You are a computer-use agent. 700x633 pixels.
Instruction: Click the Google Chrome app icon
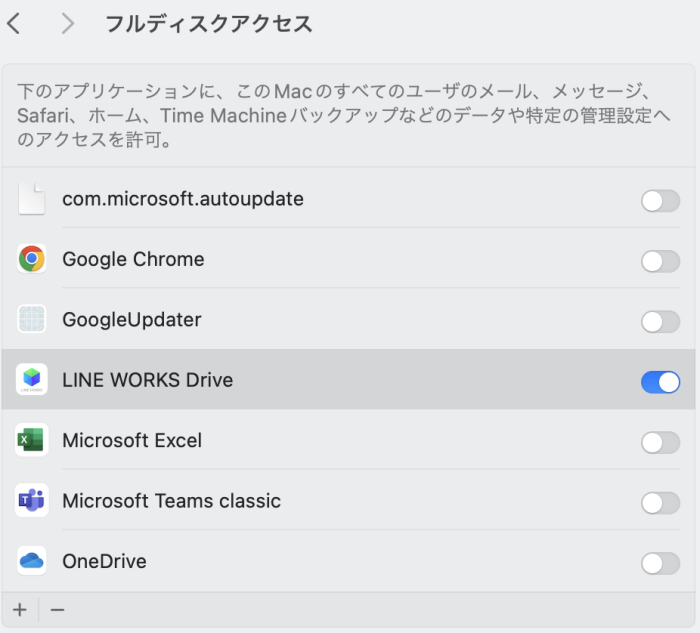[x=31, y=259]
